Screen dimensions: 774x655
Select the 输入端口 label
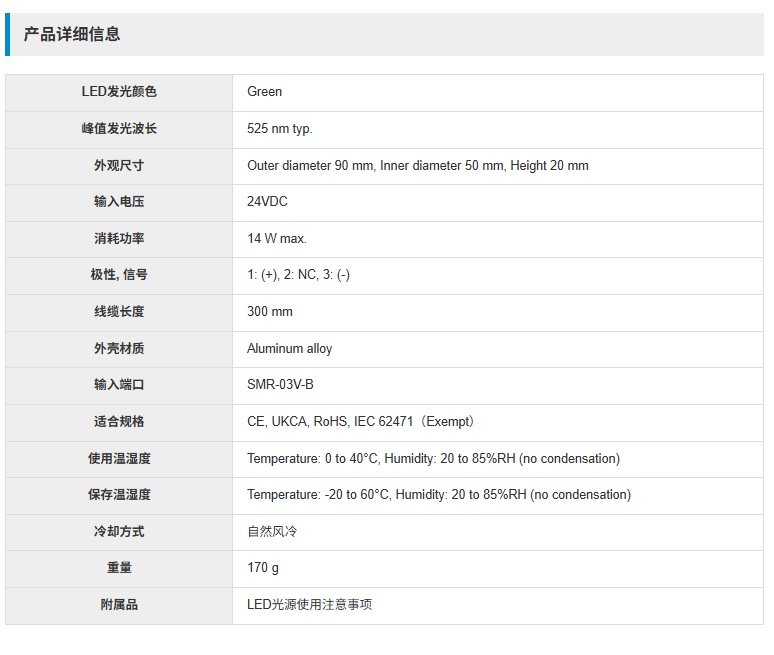[119, 385]
